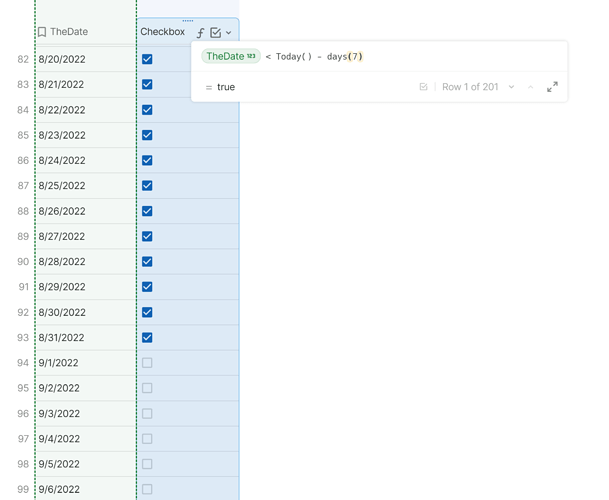Uncheck the checkbox for 8/22/2022

coord(147,110)
